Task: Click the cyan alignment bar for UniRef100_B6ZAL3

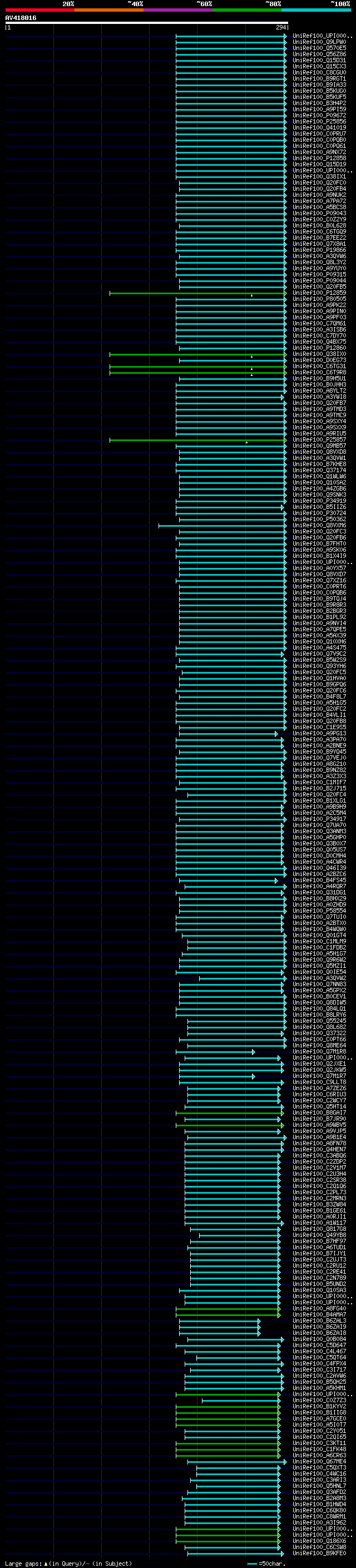Action: (x=220, y=1321)
